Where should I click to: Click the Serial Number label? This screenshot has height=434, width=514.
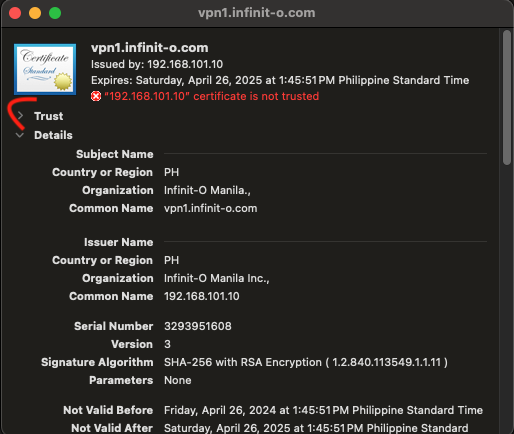point(114,326)
